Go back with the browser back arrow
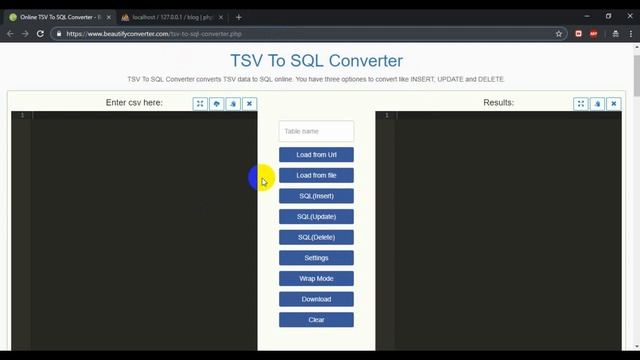Viewport: 640px width, 360px height. click(10, 34)
